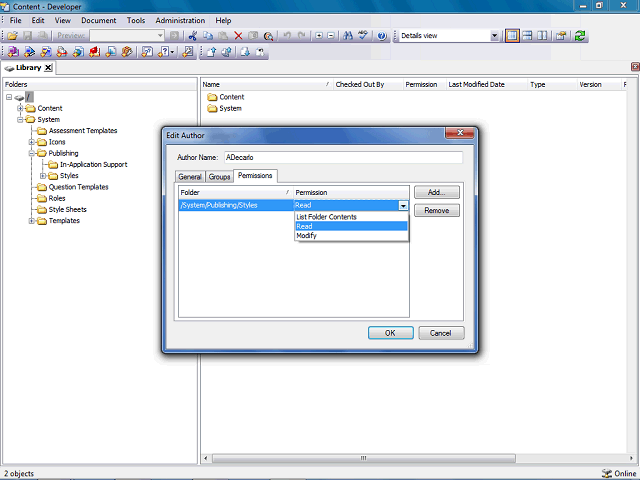Click the check in up-arrow document icon
The image size is (640, 480).
(211, 52)
